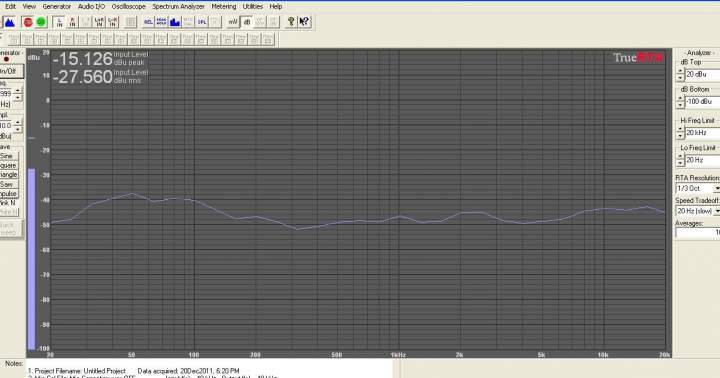
Task: Open the RTA Resolution 1/3 Oct dropdown
Action: pos(698,188)
